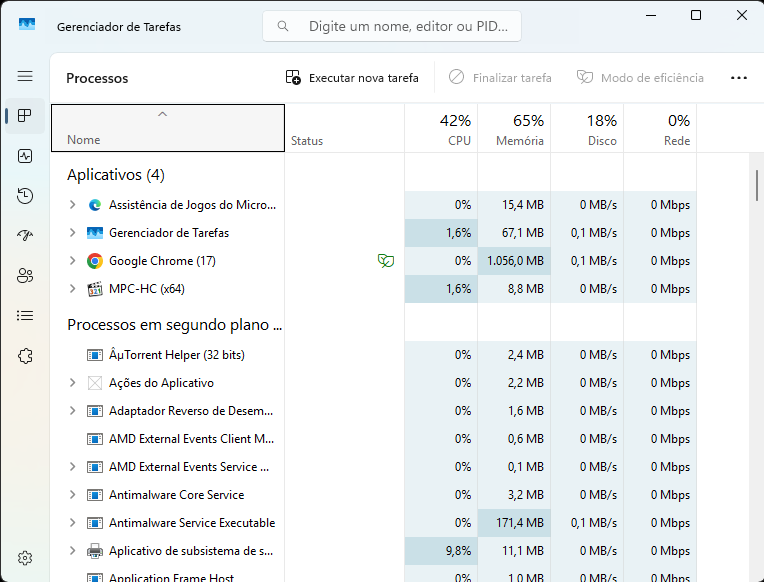Click the MPC-HC (x64) process icon
The width and height of the screenshot is (764, 582).
click(x=95, y=289)
